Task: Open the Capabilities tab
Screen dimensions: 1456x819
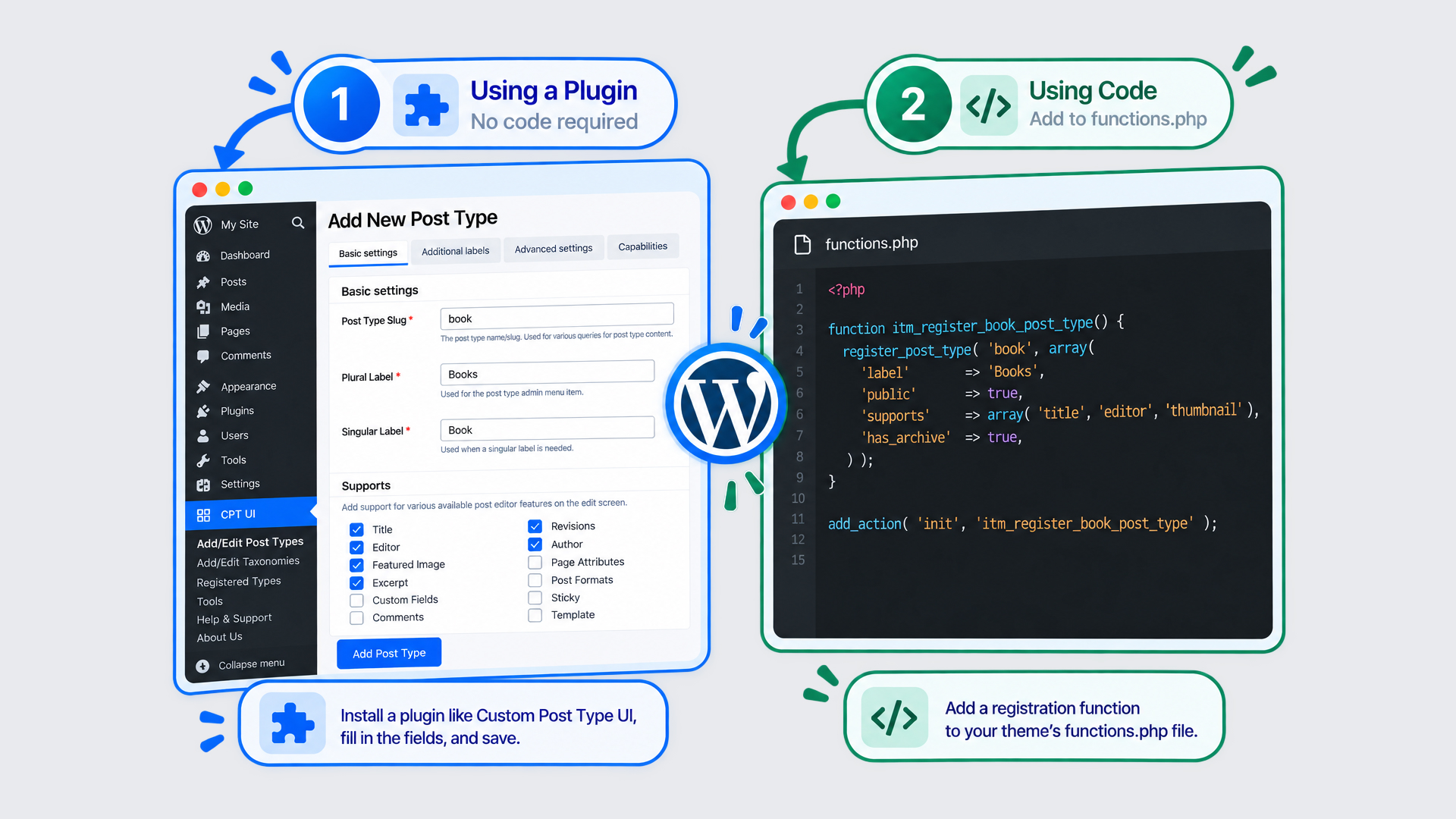Action: click(643, 246)
